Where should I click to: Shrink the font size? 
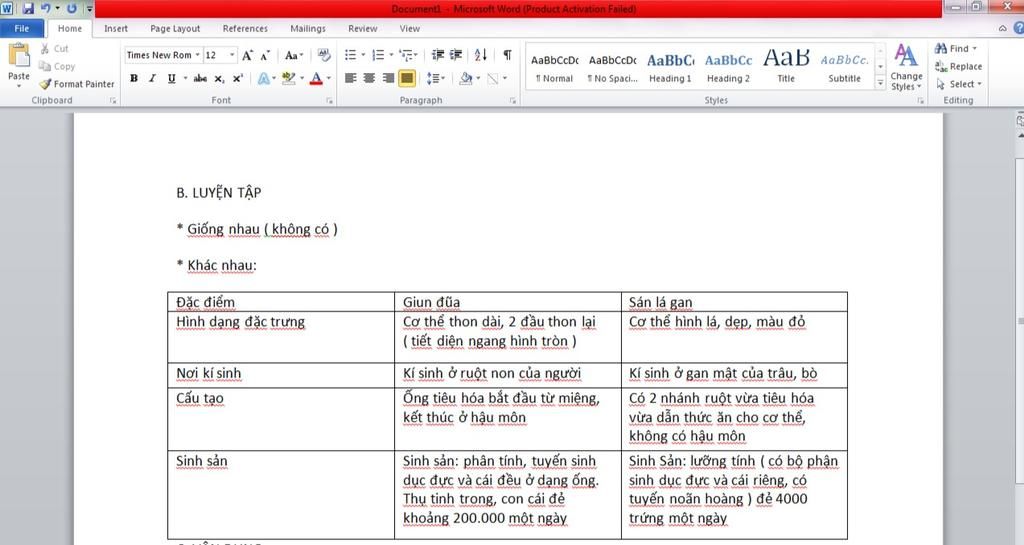pos(264,55)
